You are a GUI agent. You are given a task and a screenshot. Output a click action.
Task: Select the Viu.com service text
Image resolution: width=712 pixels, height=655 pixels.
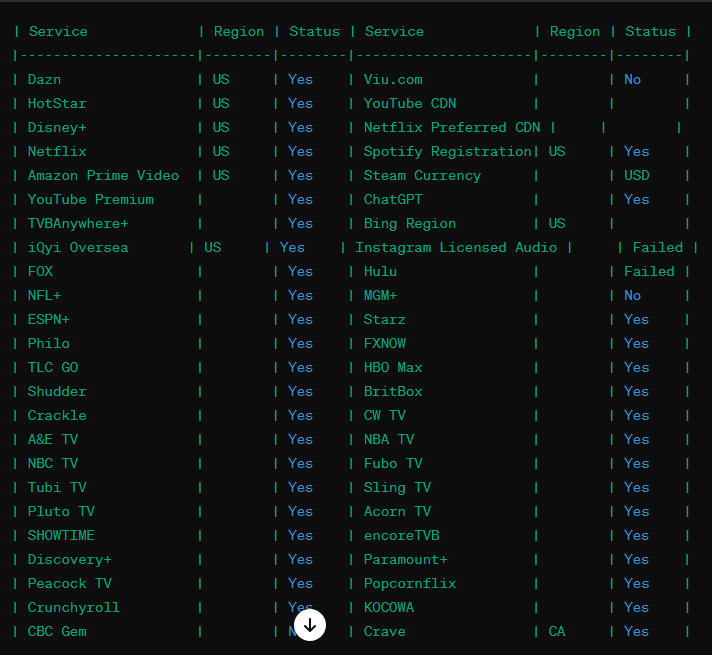coord(393,79)
